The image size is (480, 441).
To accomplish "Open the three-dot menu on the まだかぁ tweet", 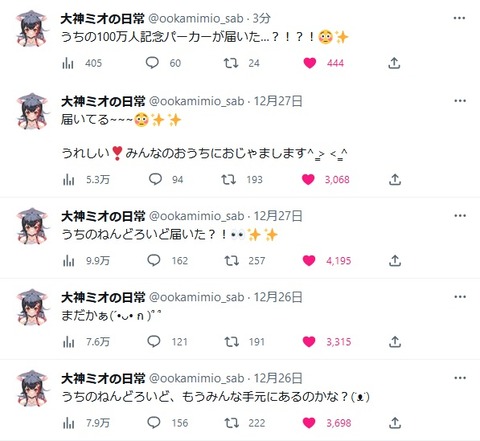I will 460,297.
